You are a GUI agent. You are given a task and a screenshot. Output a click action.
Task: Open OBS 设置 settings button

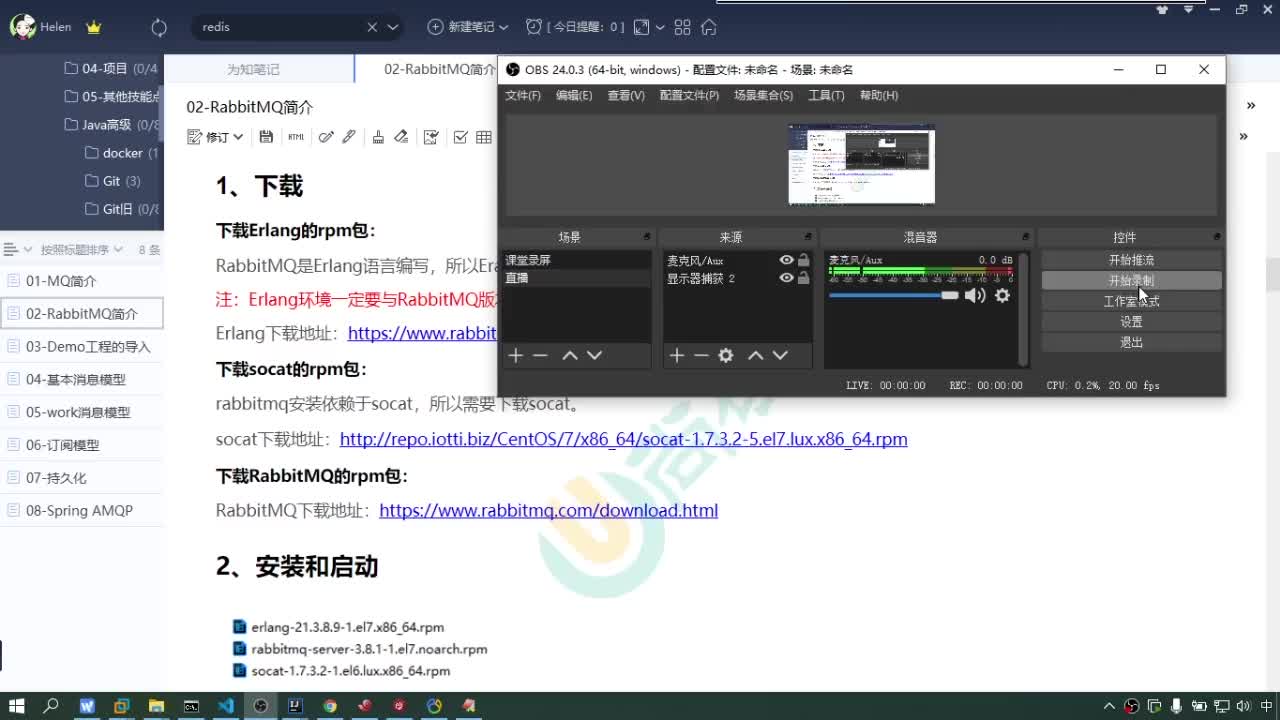pos(1131,322)
